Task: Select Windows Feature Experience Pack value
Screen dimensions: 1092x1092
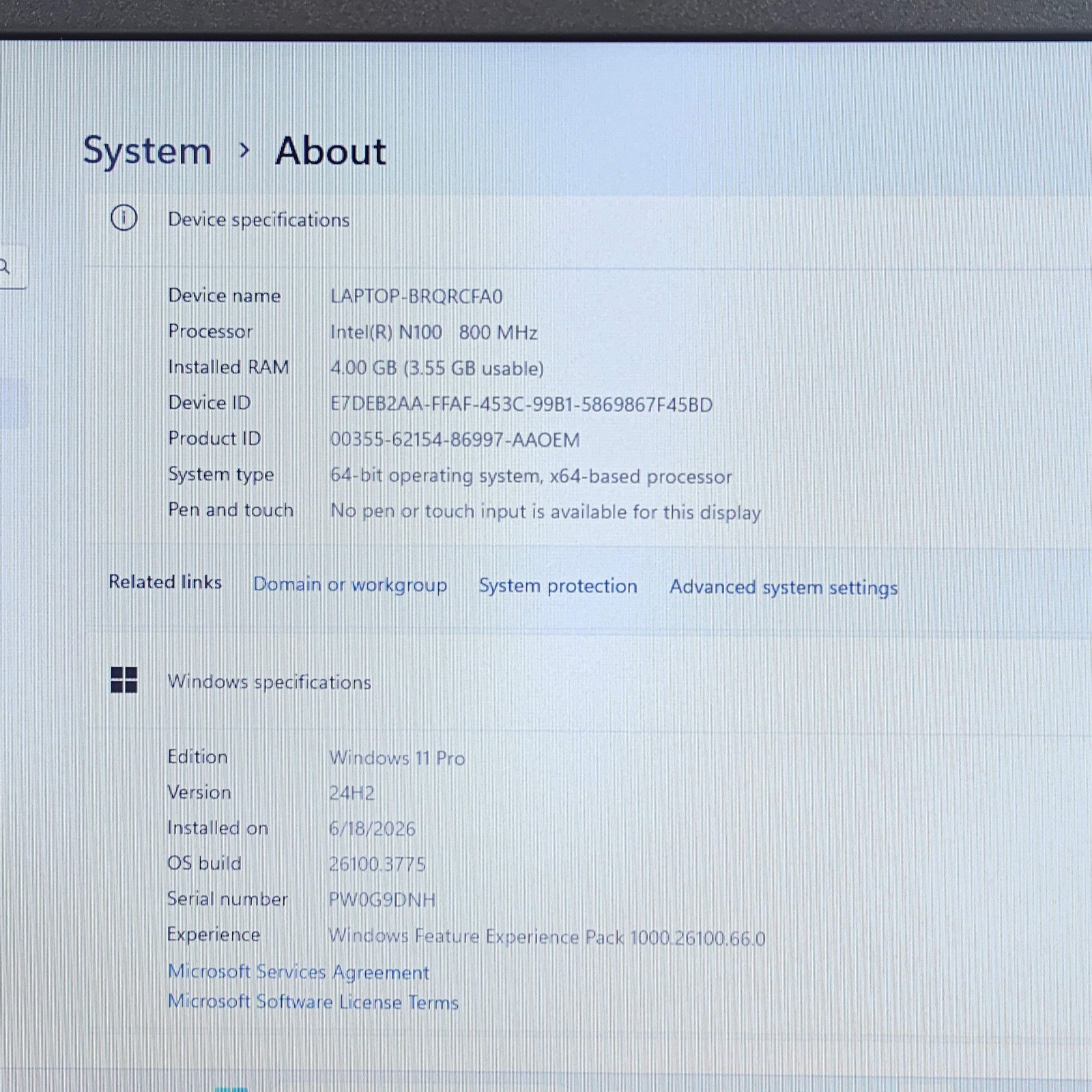Action: tap(547, 937)
